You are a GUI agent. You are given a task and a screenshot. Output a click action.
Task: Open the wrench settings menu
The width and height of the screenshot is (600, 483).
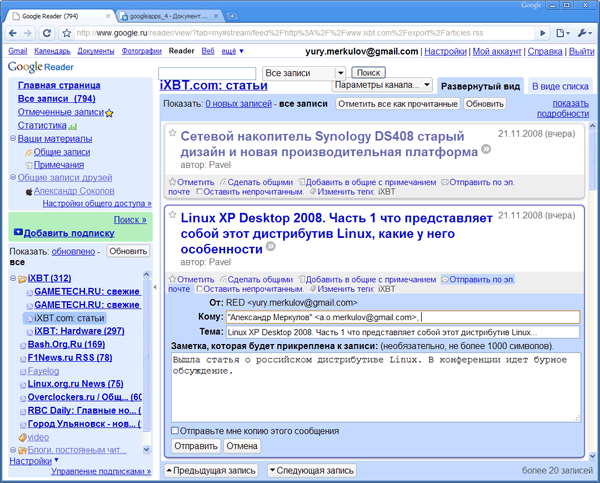(584, 33)
